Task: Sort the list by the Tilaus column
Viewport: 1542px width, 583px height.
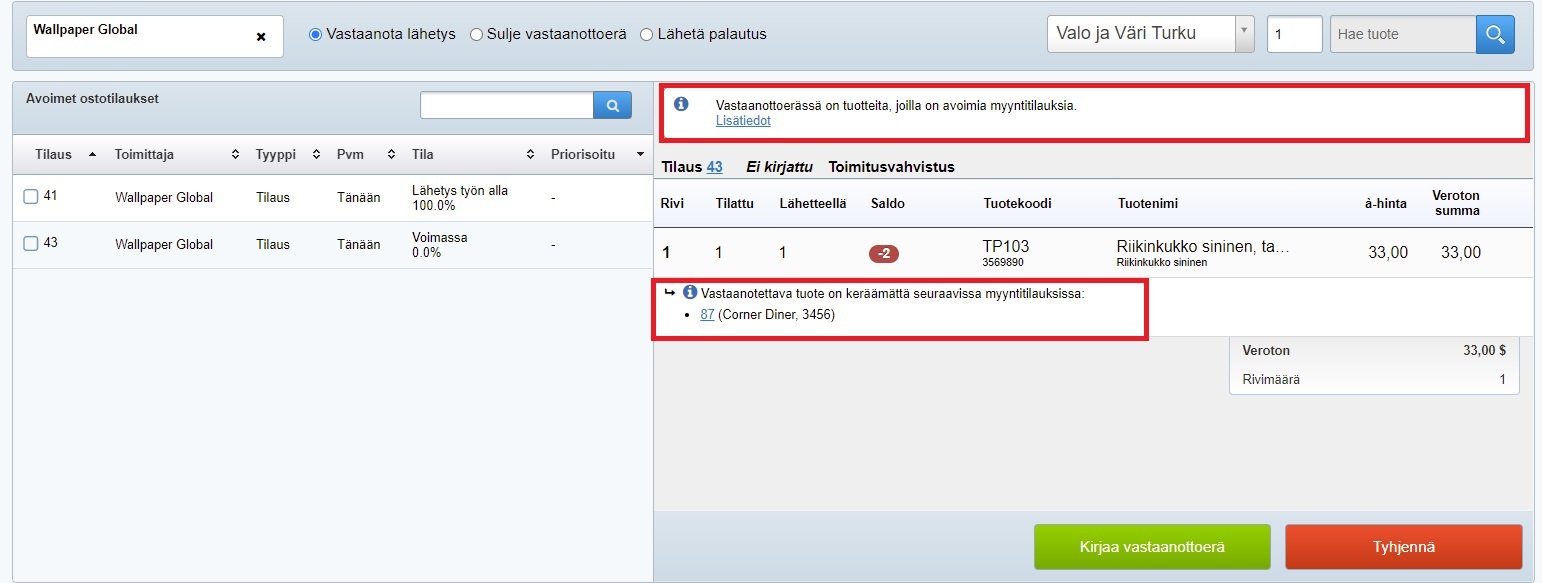Action: pyautogui.click(x=54, y=155)
